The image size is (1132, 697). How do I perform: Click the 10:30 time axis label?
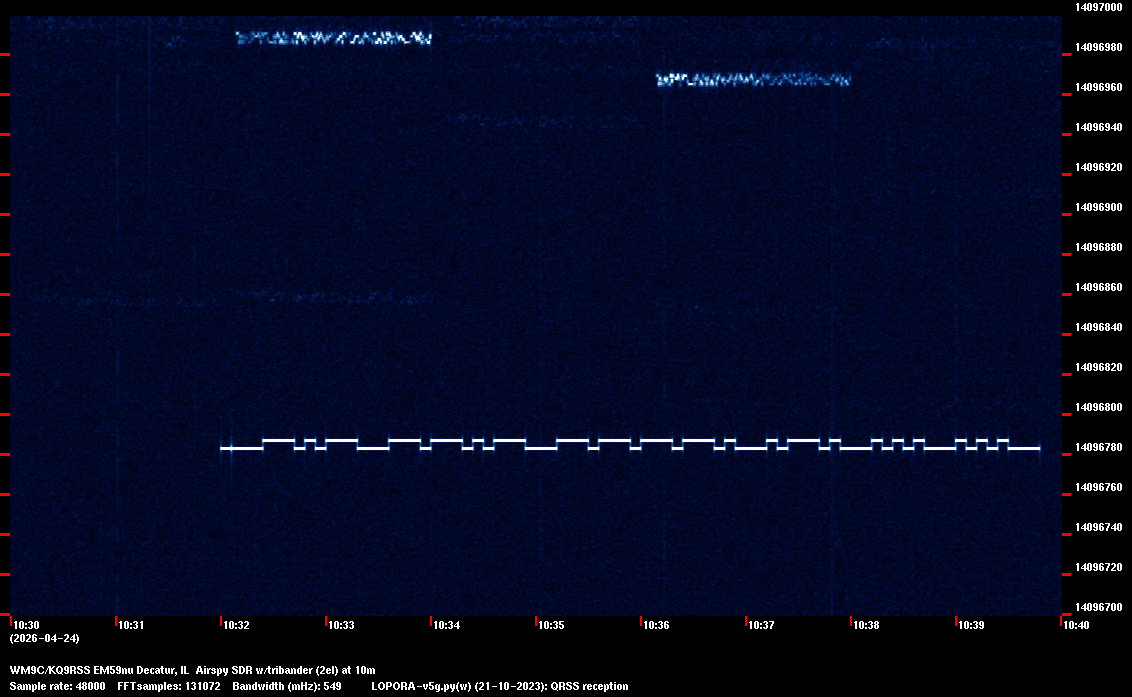tap(26, 625)
